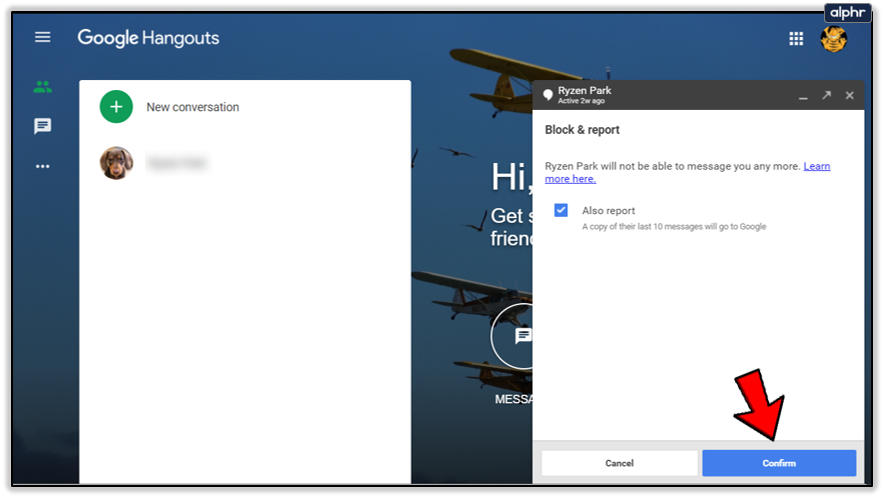The height and width of the screenshot is (498, 884).
Task: Click the "New conversation" label
Action: click(193, 107)
